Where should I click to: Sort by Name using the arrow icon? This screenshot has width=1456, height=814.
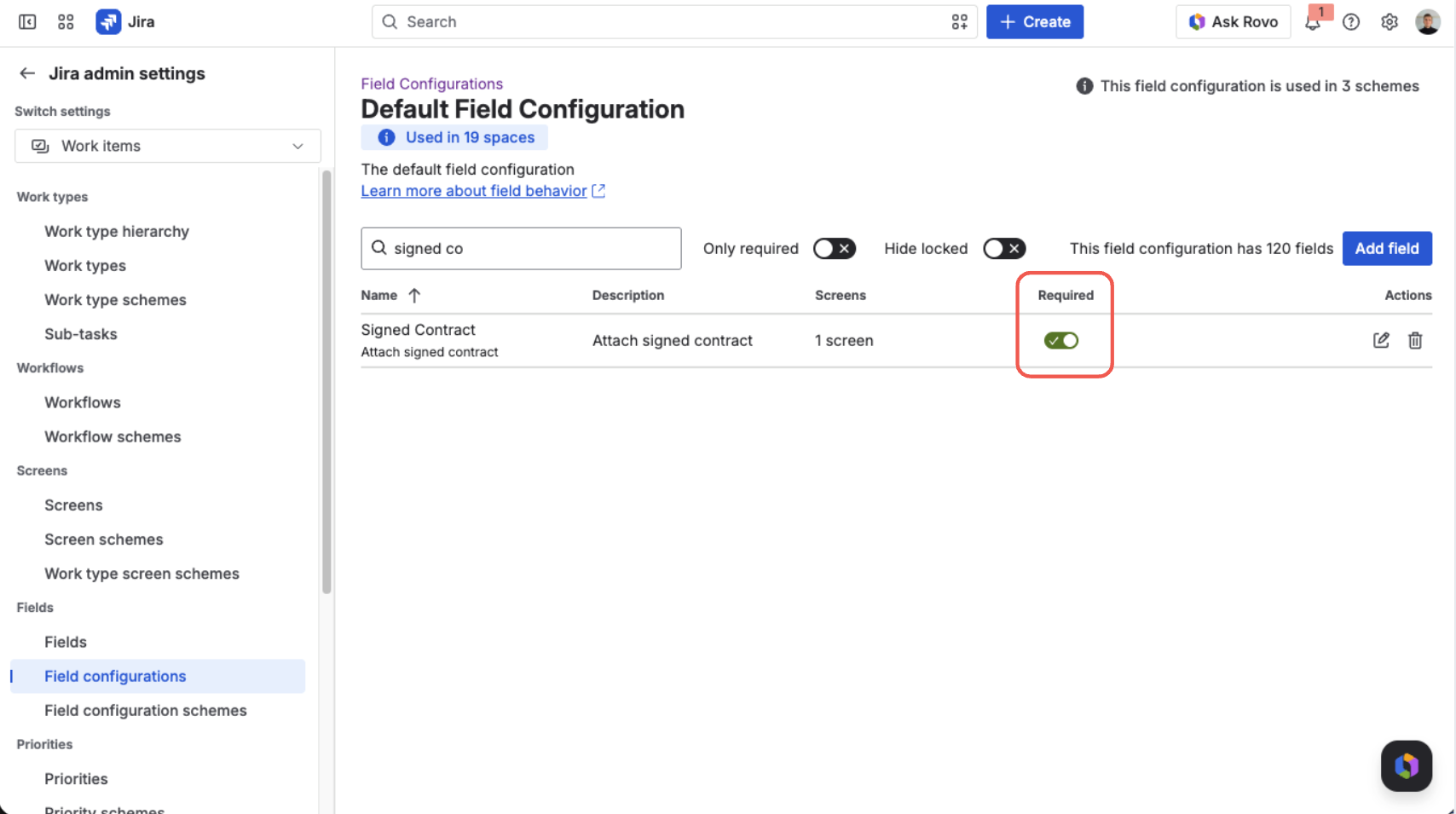[x=414, y=296]
